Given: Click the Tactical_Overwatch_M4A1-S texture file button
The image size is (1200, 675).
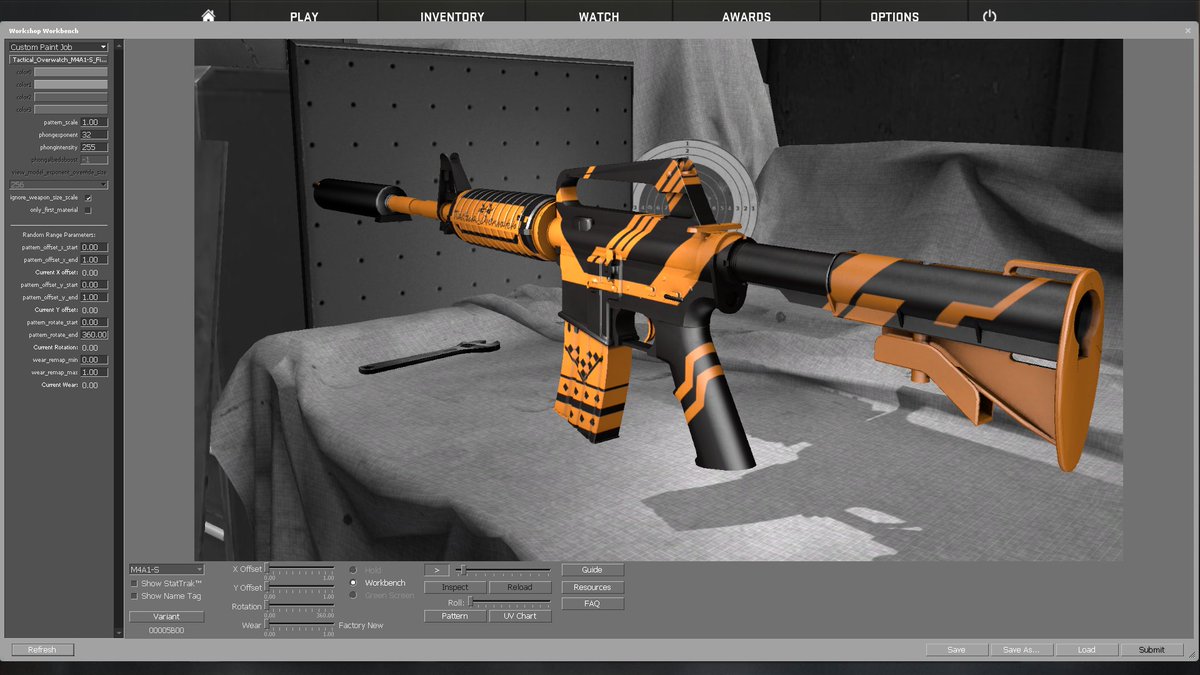Looking at the screenshot, I should 58,60.
